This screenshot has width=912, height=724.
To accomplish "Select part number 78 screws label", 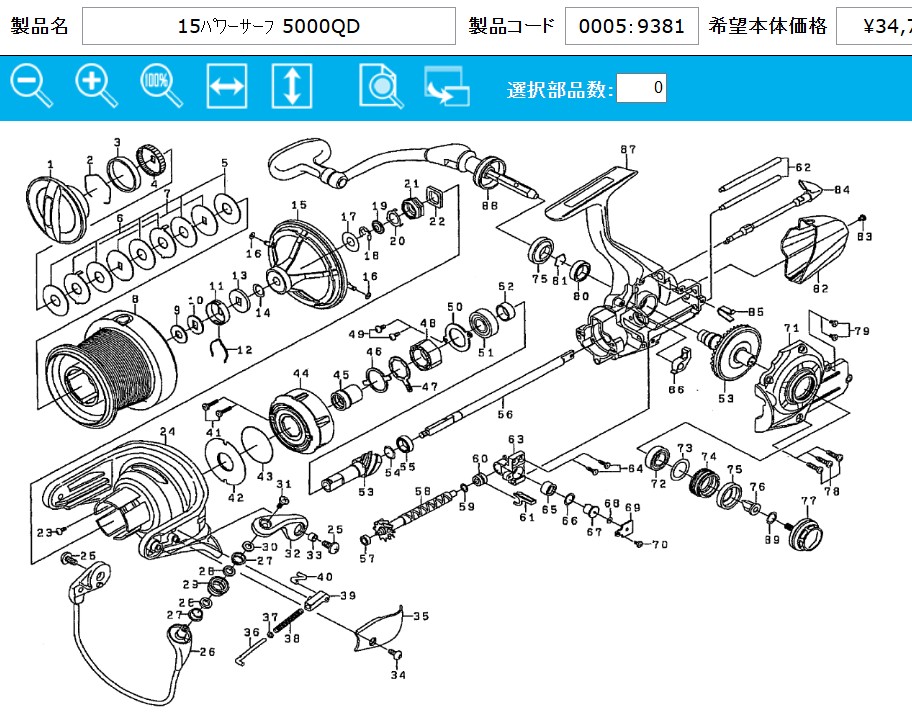I will tap(832, 491).
